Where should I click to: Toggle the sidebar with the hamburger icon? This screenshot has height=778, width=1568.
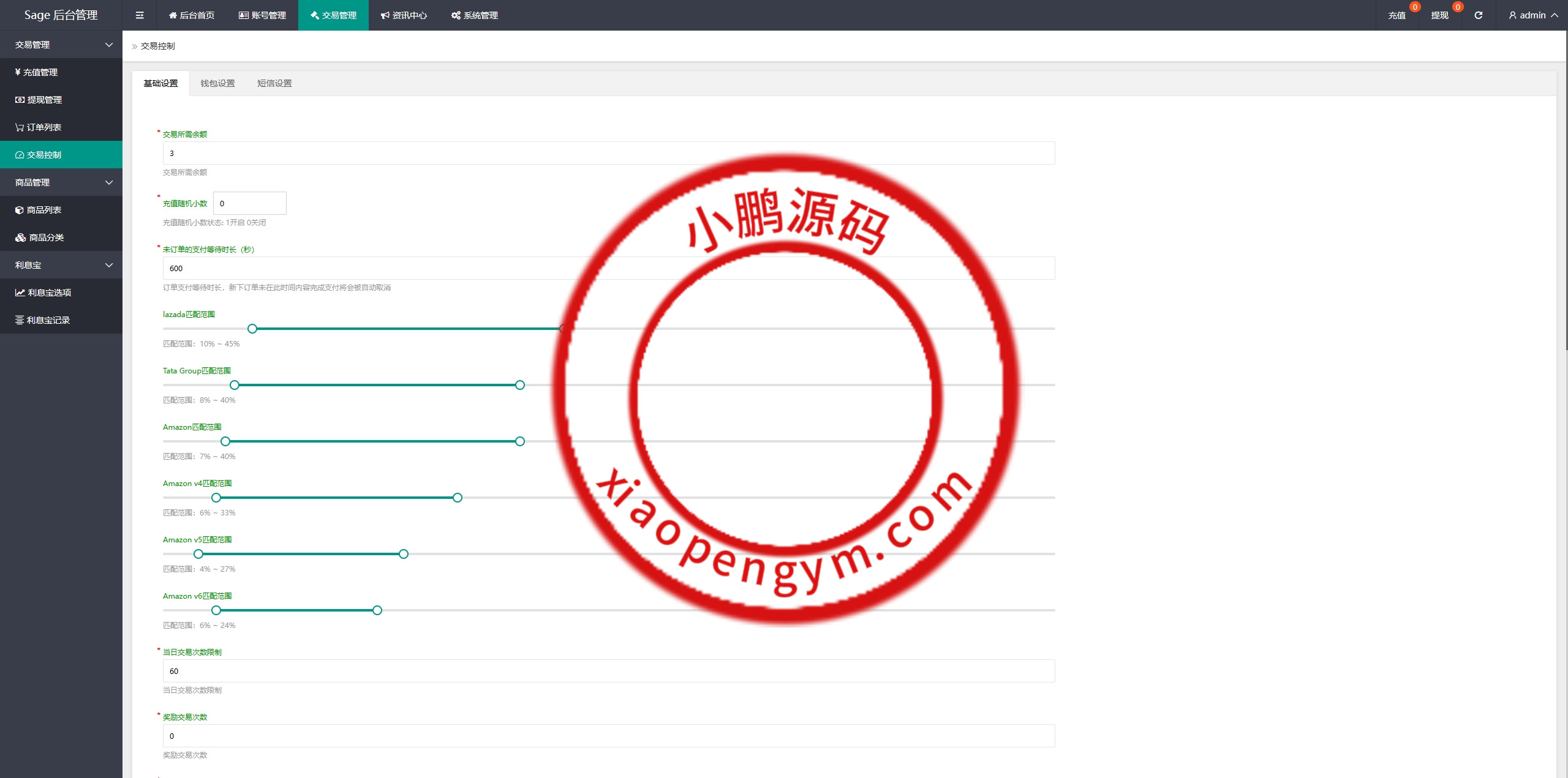tap(140, 15)
